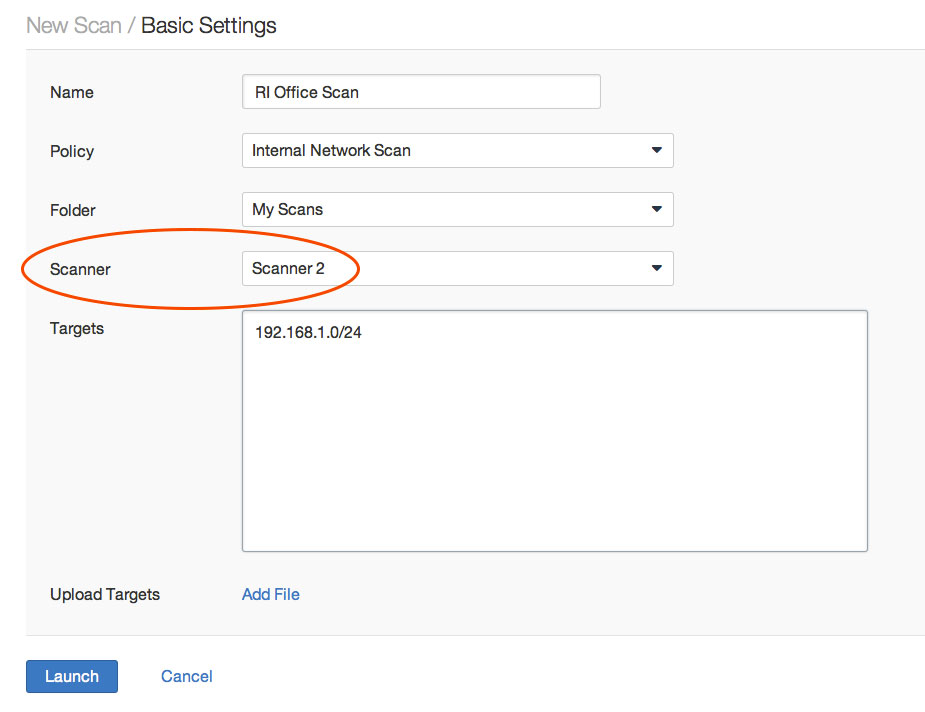Click the Basic Settings heading
Image resolution: width=925 pixels, height=712 pixels.
point(209,25)
